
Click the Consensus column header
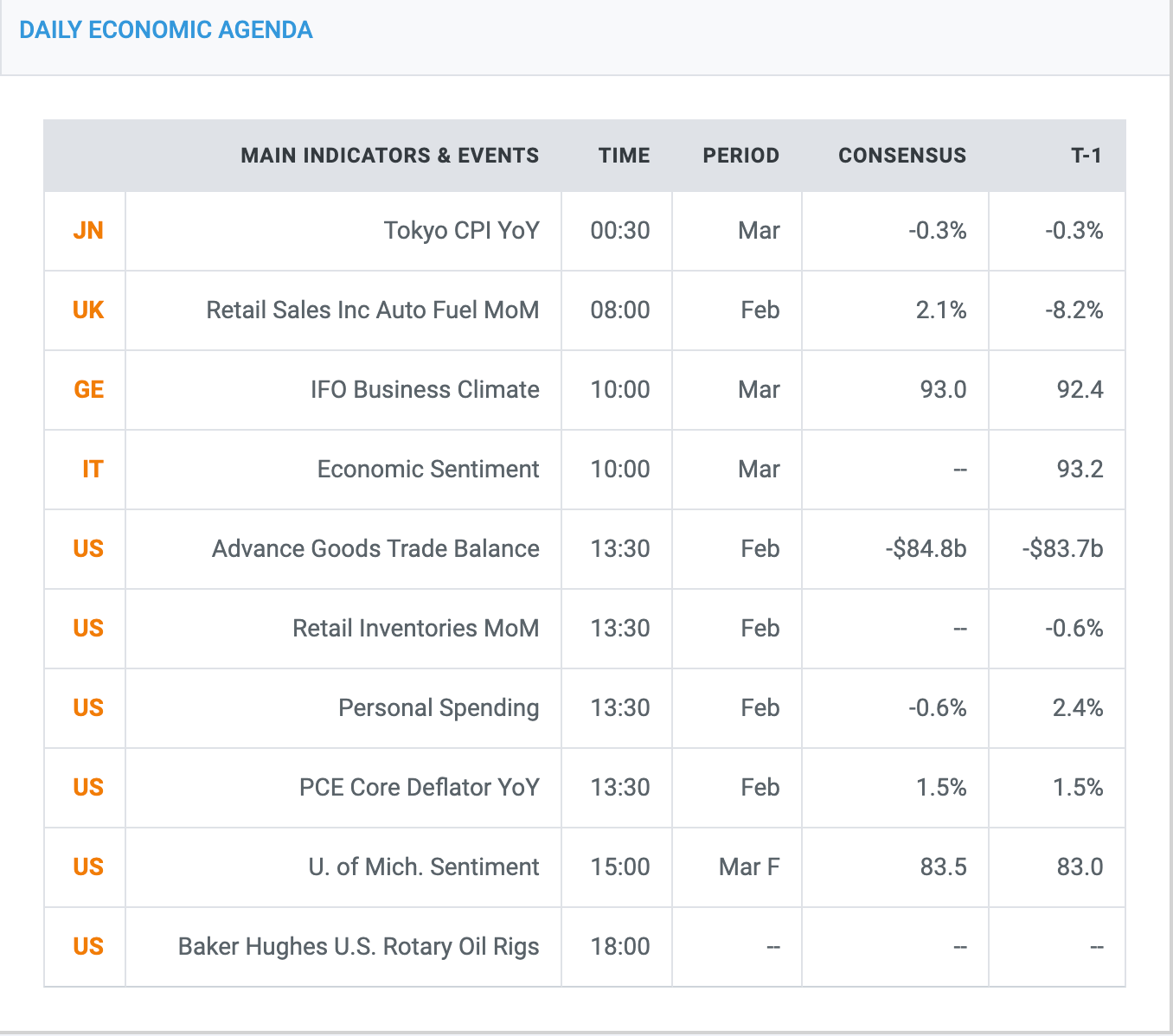901,156
